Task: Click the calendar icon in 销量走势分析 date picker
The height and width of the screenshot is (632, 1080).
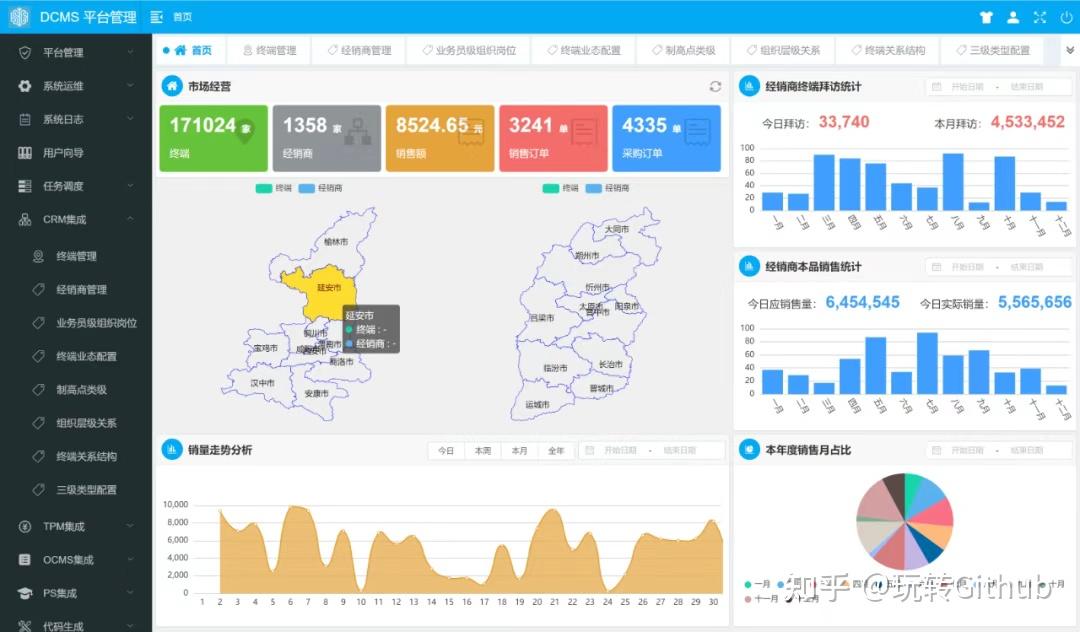Action: (588, 449)
